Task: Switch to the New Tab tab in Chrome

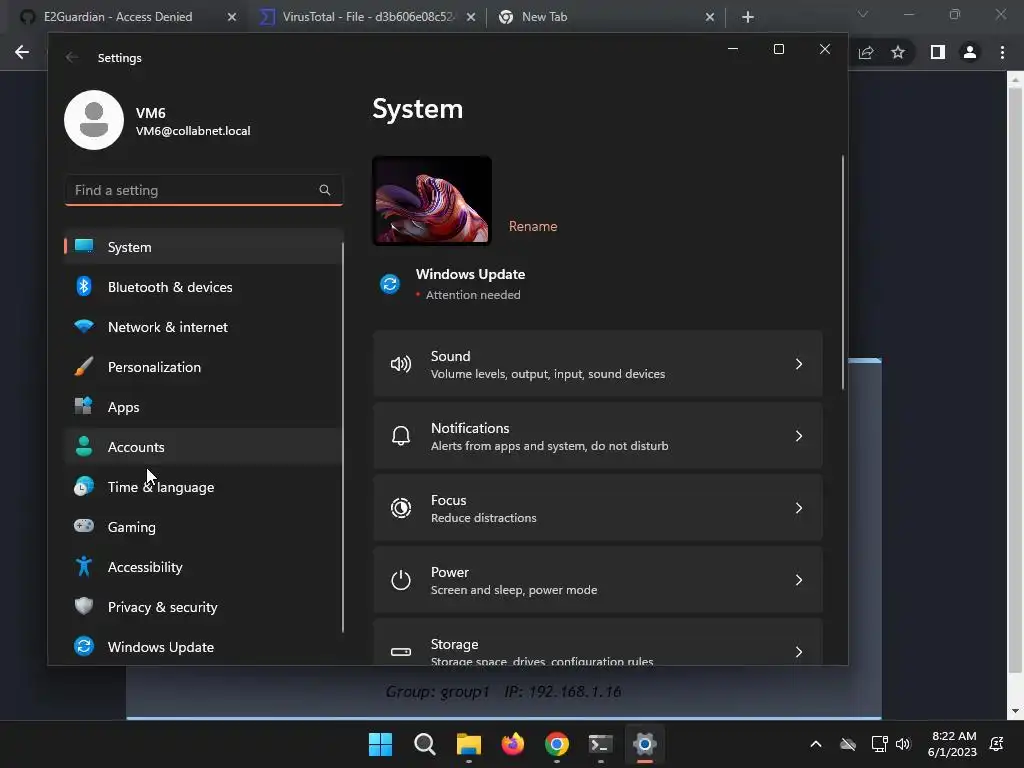Action: 606,17
